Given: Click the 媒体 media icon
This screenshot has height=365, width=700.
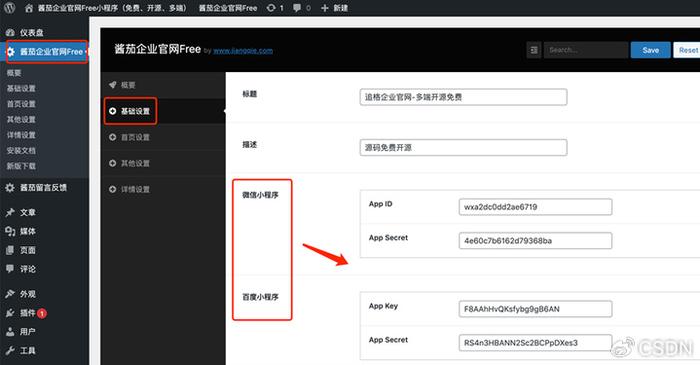Looking at the screenshot, I should coord(10,231).
